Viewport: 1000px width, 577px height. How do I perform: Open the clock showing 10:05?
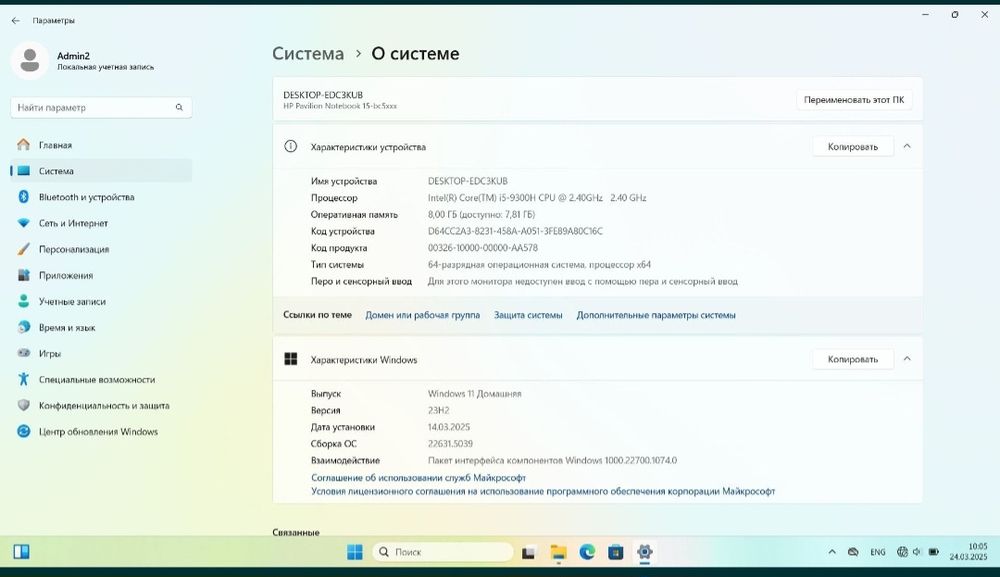point(968,551)
